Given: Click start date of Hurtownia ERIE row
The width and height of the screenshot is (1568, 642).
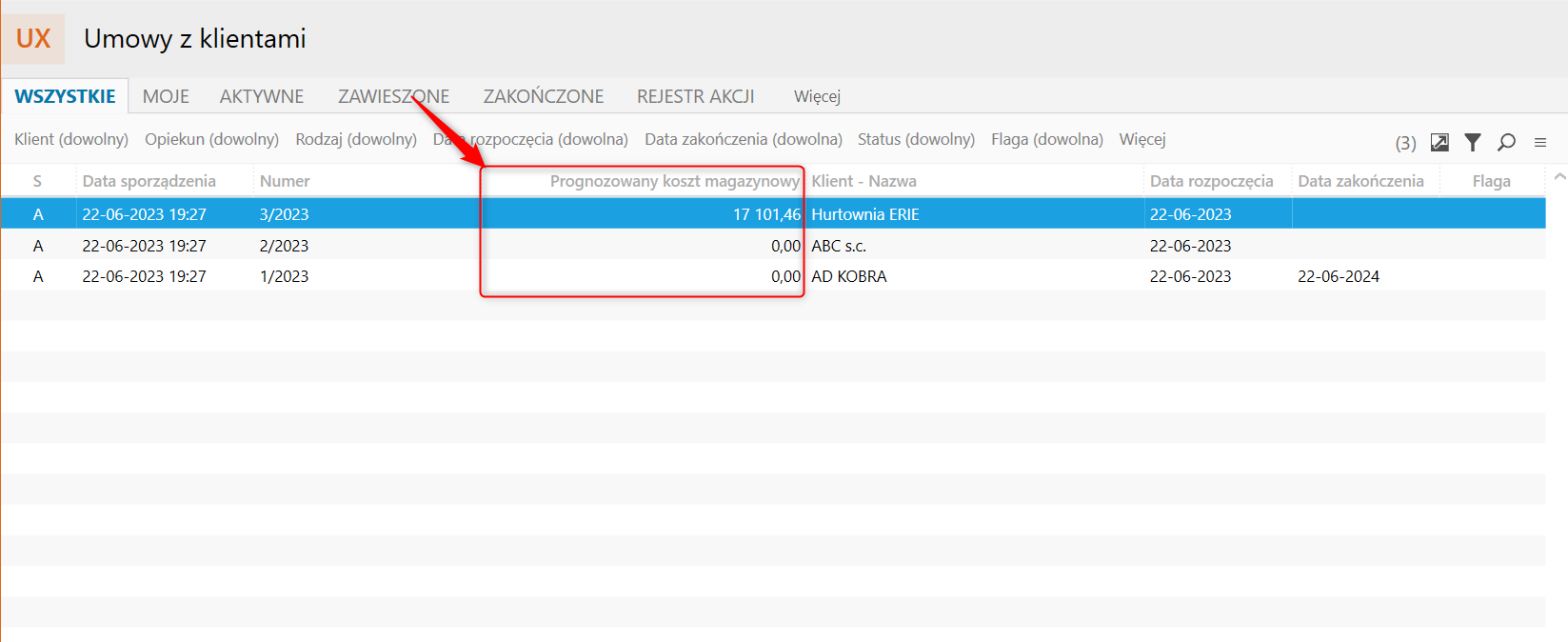Looking at the screenshot, I should coord(1190,214).
